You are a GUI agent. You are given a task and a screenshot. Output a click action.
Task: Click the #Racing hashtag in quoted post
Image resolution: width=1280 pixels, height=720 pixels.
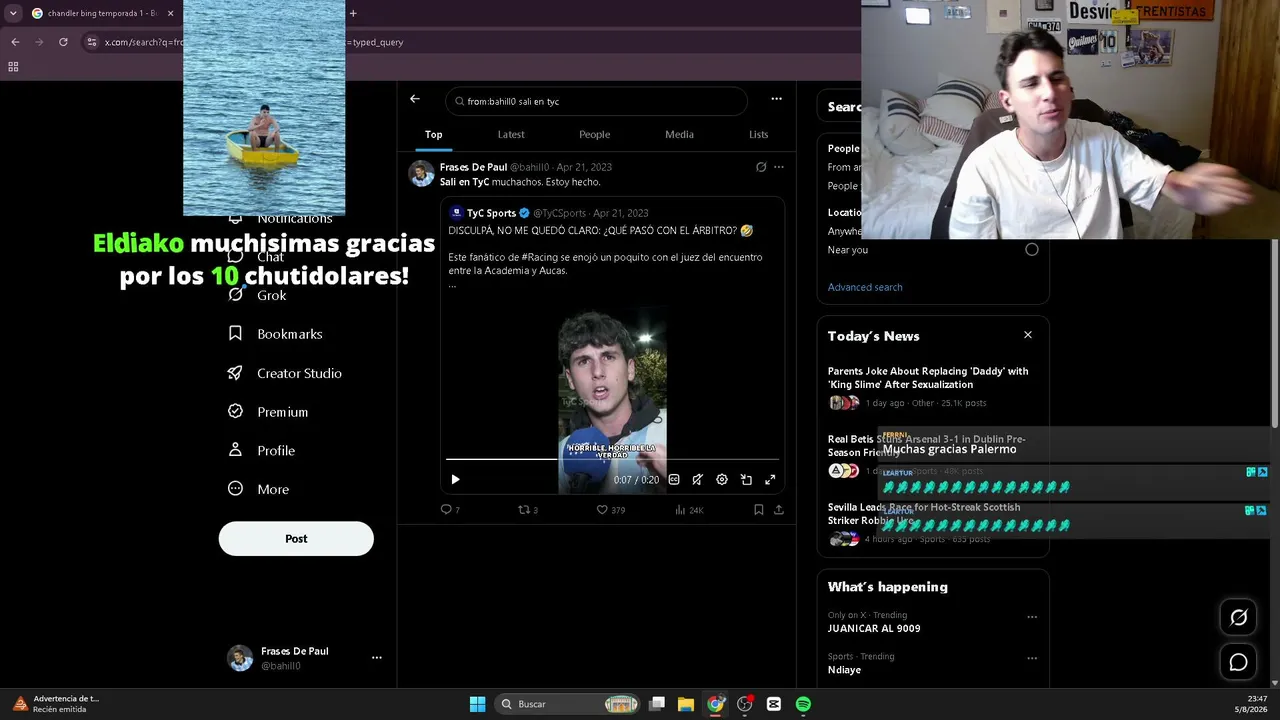(541, 257)
